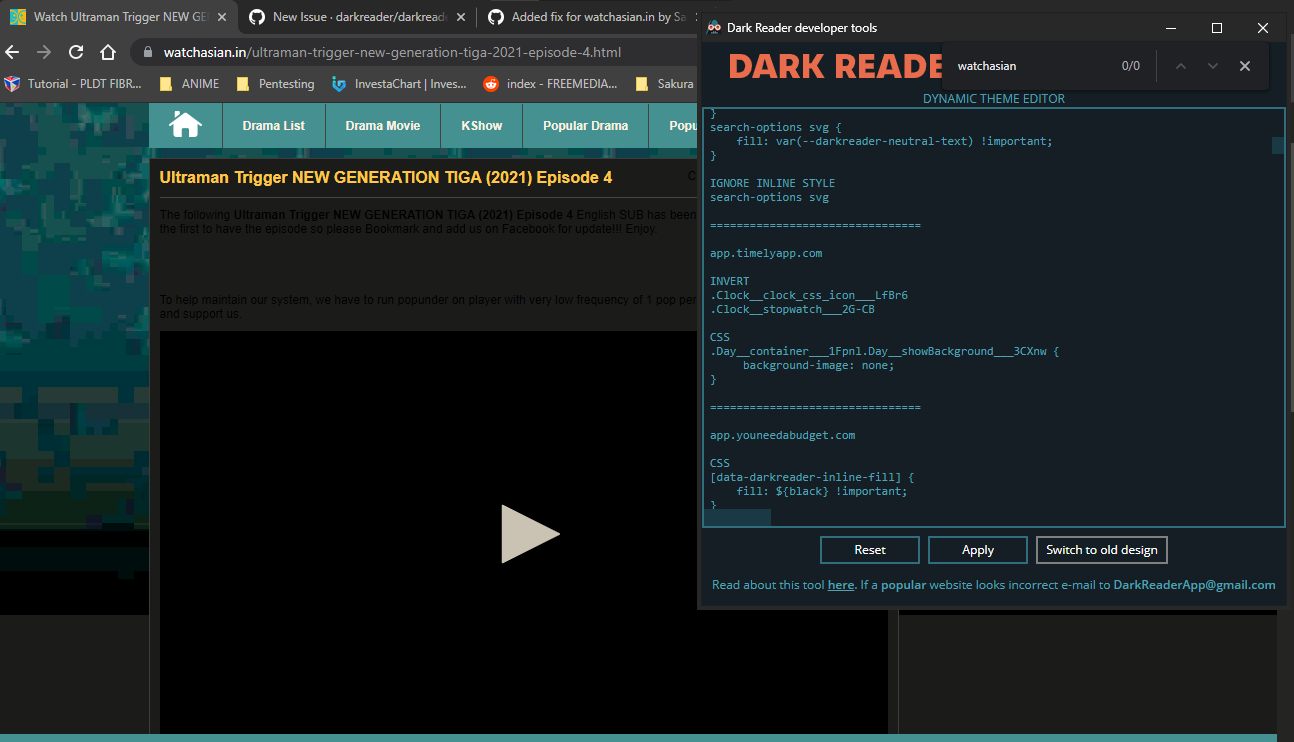Open the Pentesting bookmark folder
1294x742 pixels.
tap(275, 84)
